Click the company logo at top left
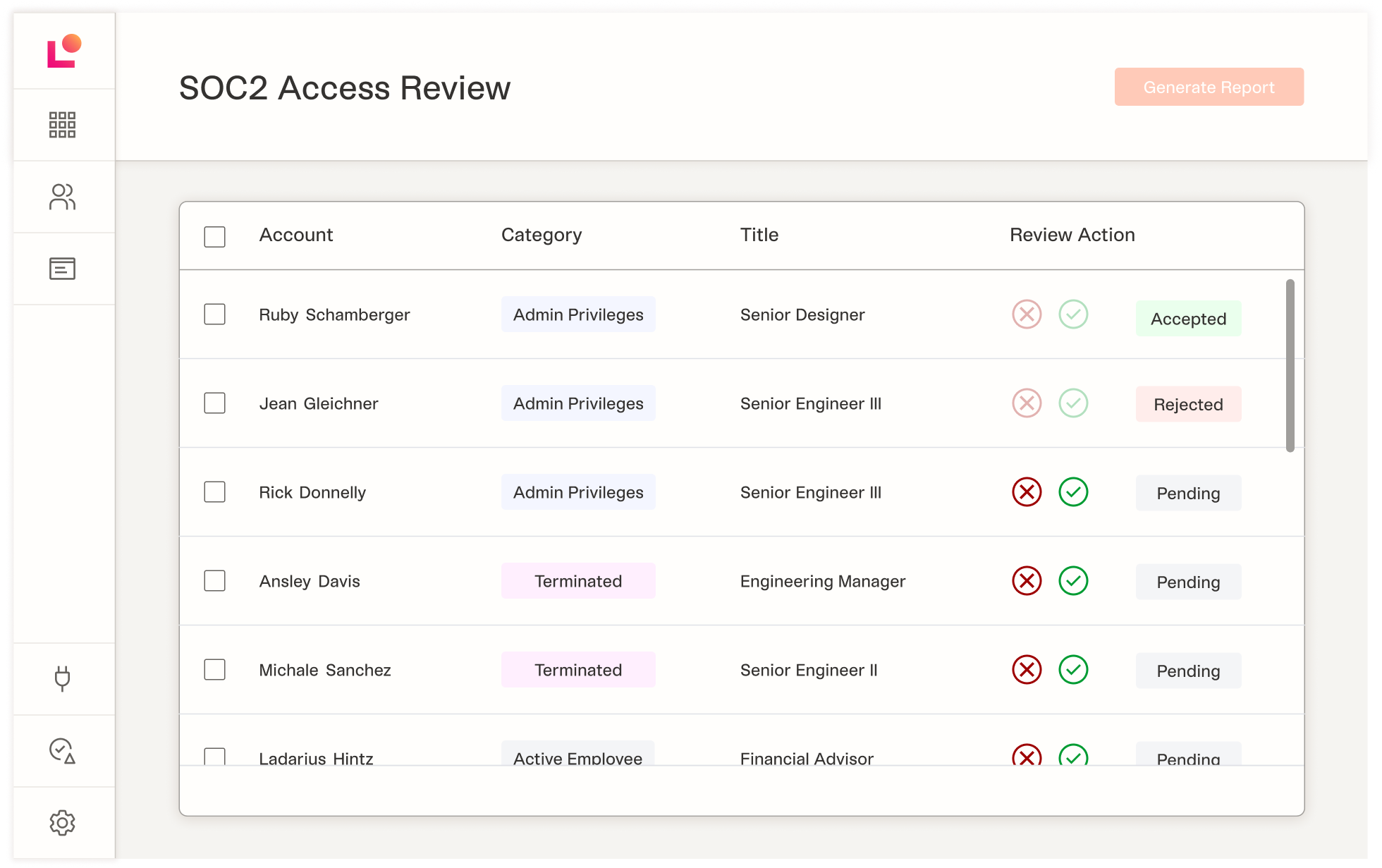1382x868 pixels. click(64, 50)
